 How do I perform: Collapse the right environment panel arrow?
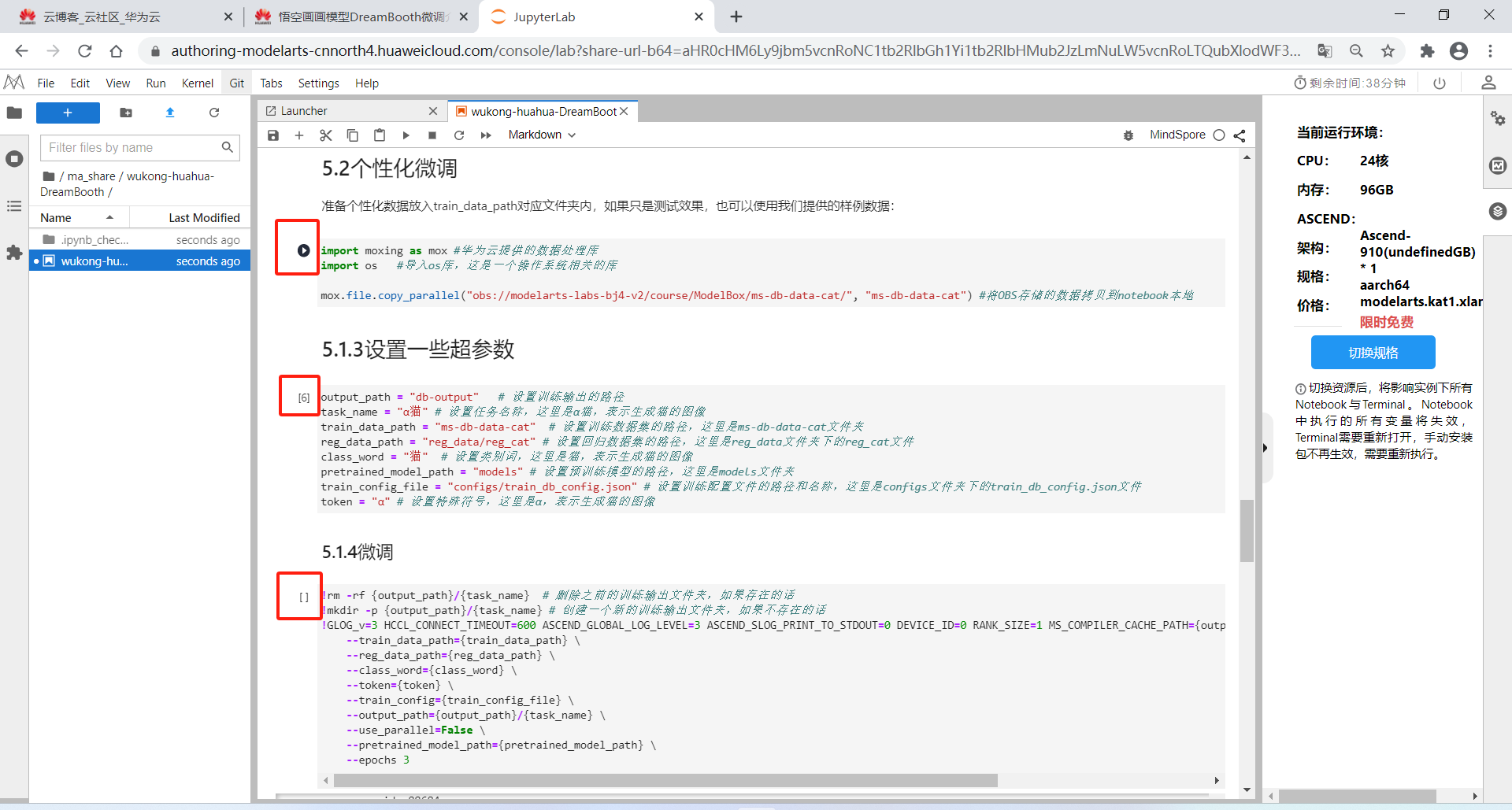click(1266, 448)
